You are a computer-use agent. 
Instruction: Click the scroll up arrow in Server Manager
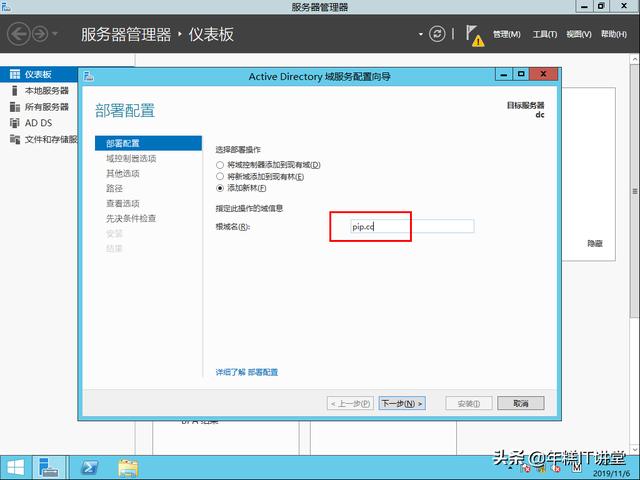pos(635,60)
